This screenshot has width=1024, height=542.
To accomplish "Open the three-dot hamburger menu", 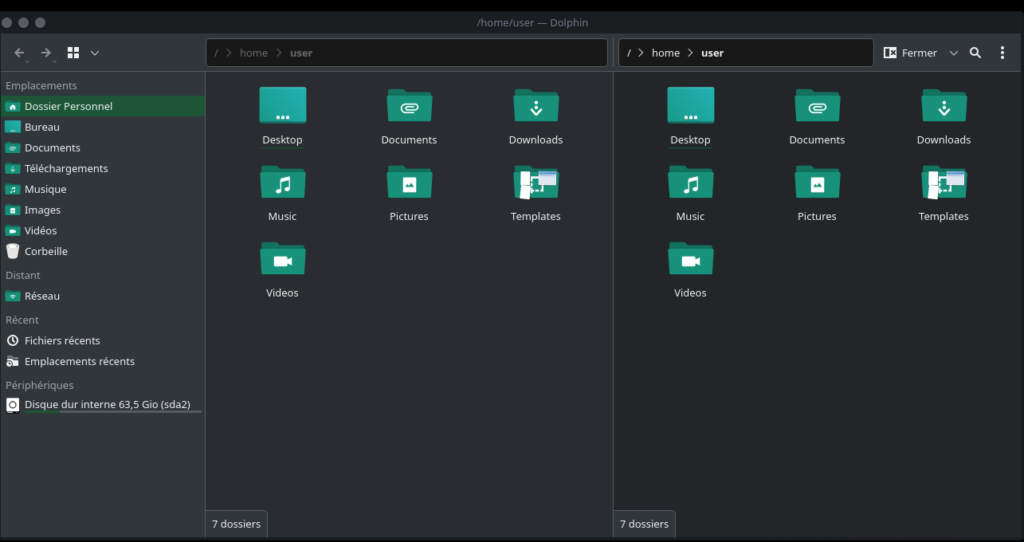I will [x=1003, y=53].
